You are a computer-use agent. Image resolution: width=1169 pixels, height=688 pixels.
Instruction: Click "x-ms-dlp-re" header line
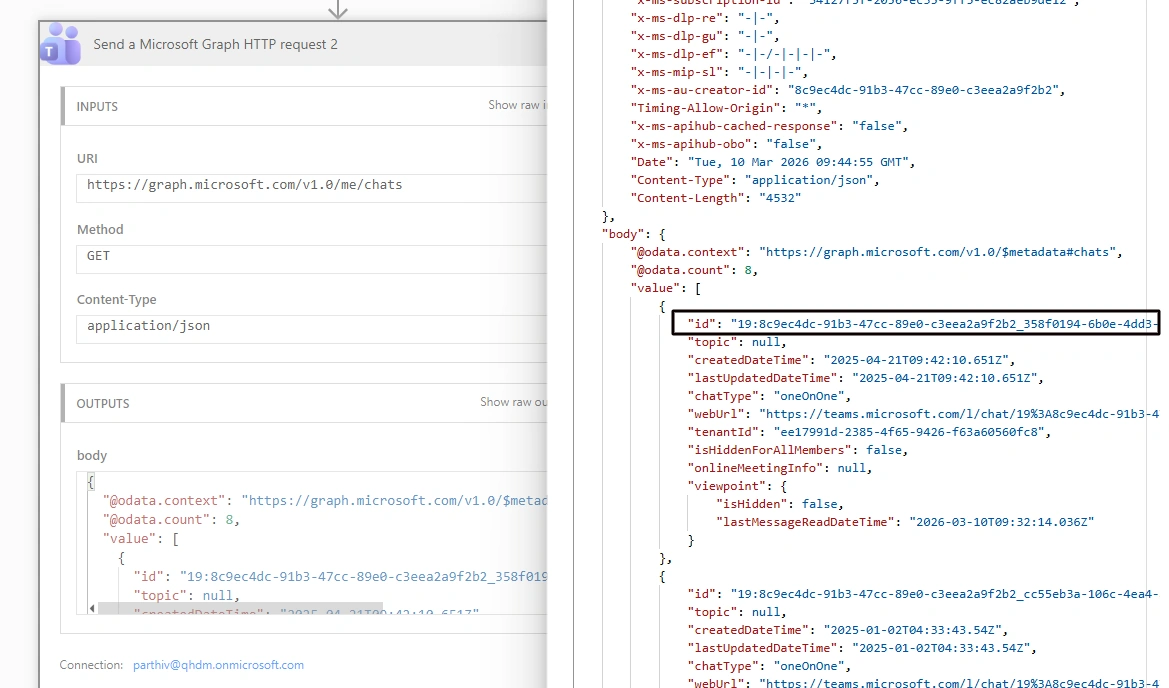coord(705,18)
